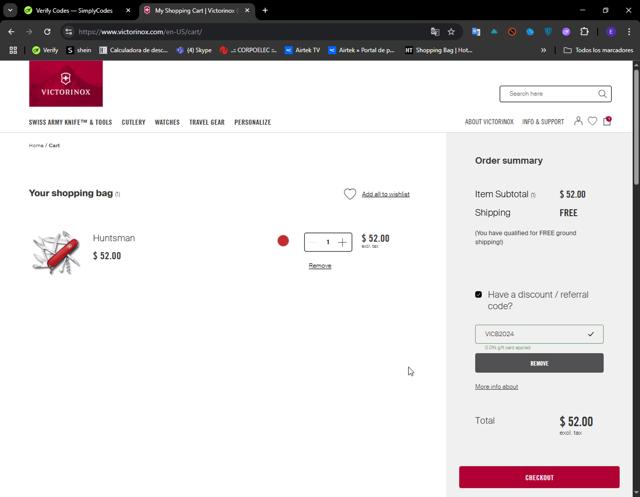This screenshot has width=640, height=497.
Task: Open the Personalize menu
Action: tap(252, 122)
